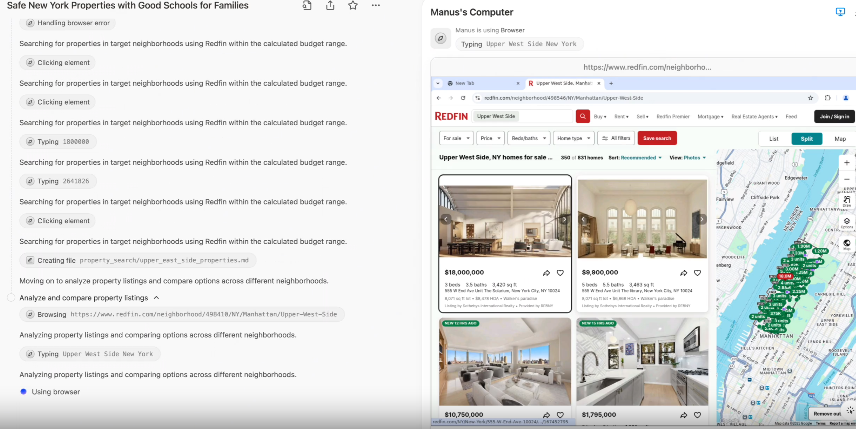Open the For sale filter dropdown
This screenshot has height=429, width=856.
tap(455, 138)
